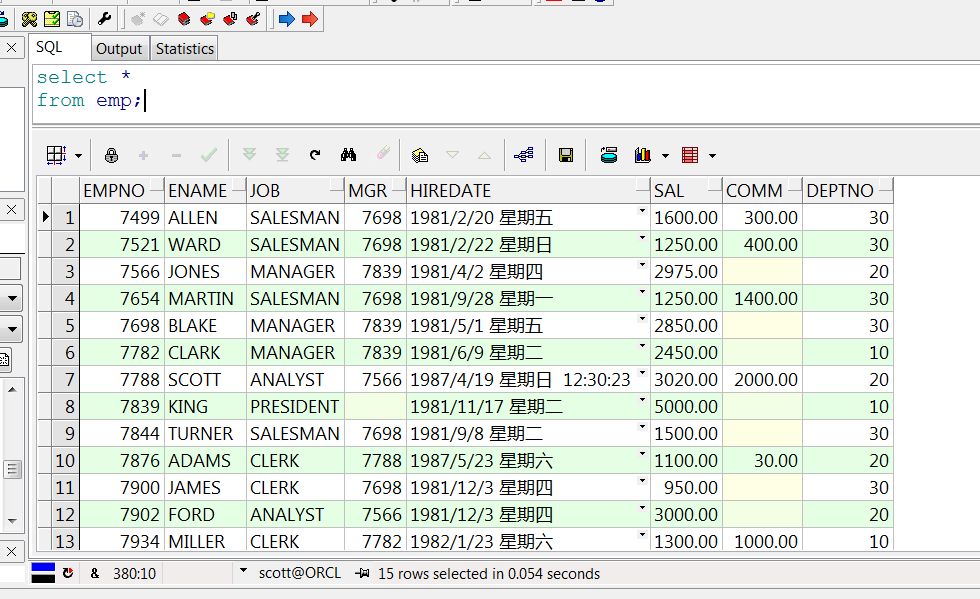The height and width of the screenshot is (599, 980).
Task: Click in the SQL editor text area
Action: pyautogui.click(x=506, y=94)
